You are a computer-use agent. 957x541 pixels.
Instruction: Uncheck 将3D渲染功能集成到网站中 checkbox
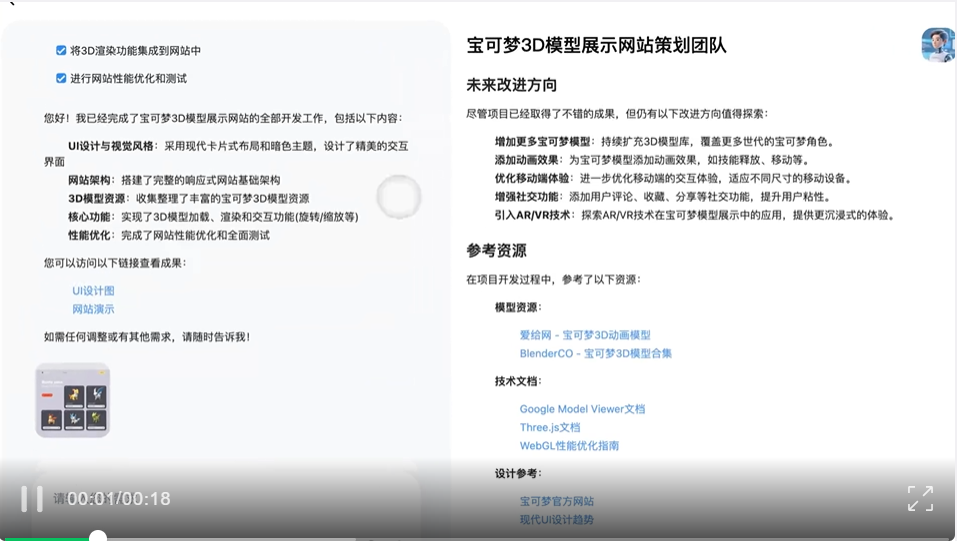pos(61,51)
